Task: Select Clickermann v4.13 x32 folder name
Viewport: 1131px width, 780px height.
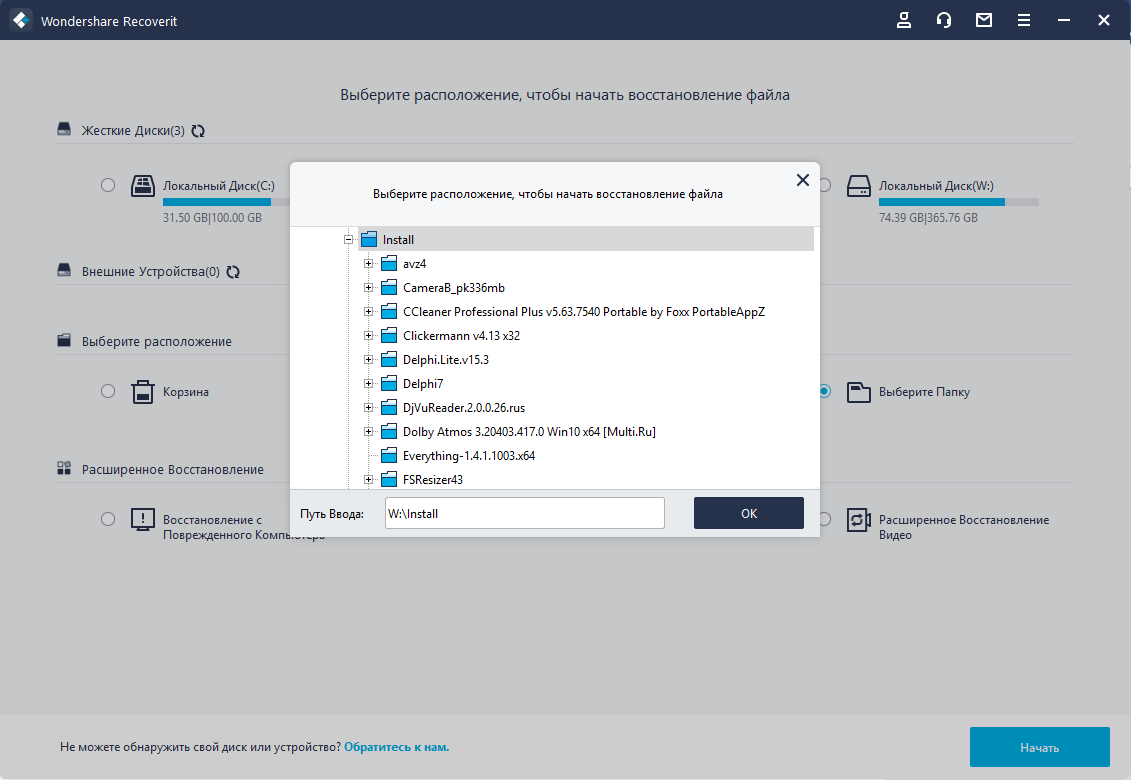Action: (x=461, y=336)
